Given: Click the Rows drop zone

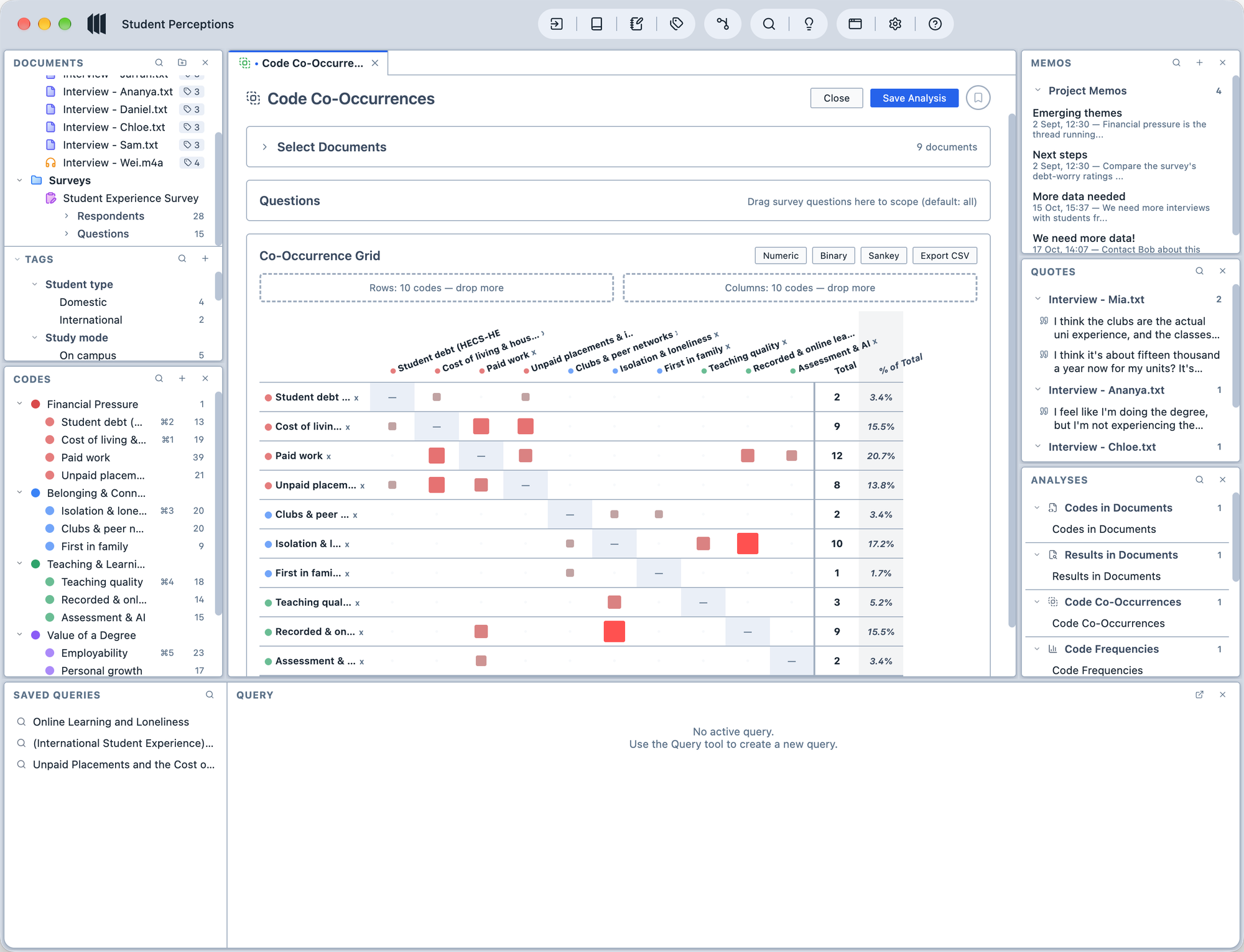Looking at the screenshot, I should pos(437,288).
